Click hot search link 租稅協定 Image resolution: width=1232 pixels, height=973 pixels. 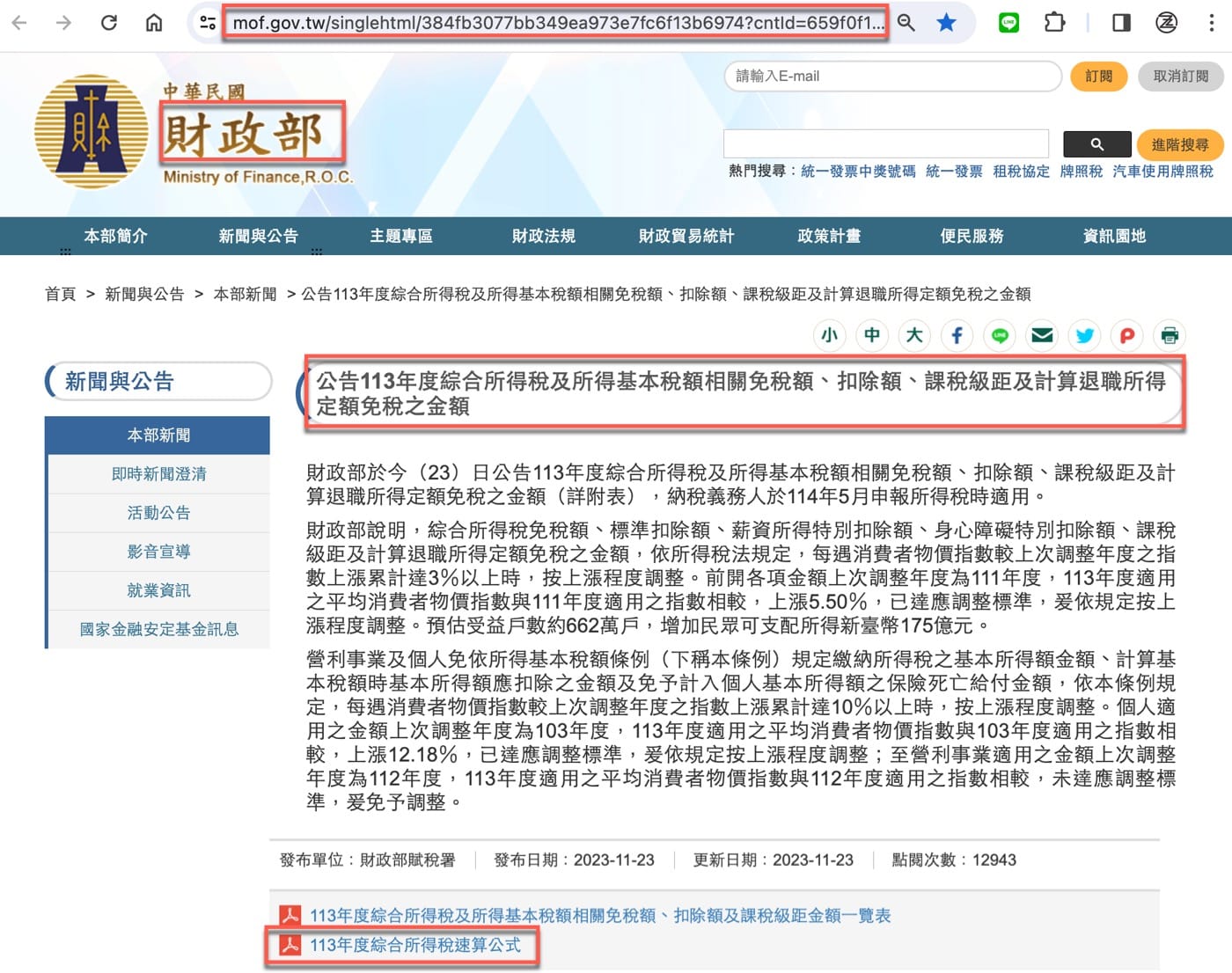(1021, 172)
